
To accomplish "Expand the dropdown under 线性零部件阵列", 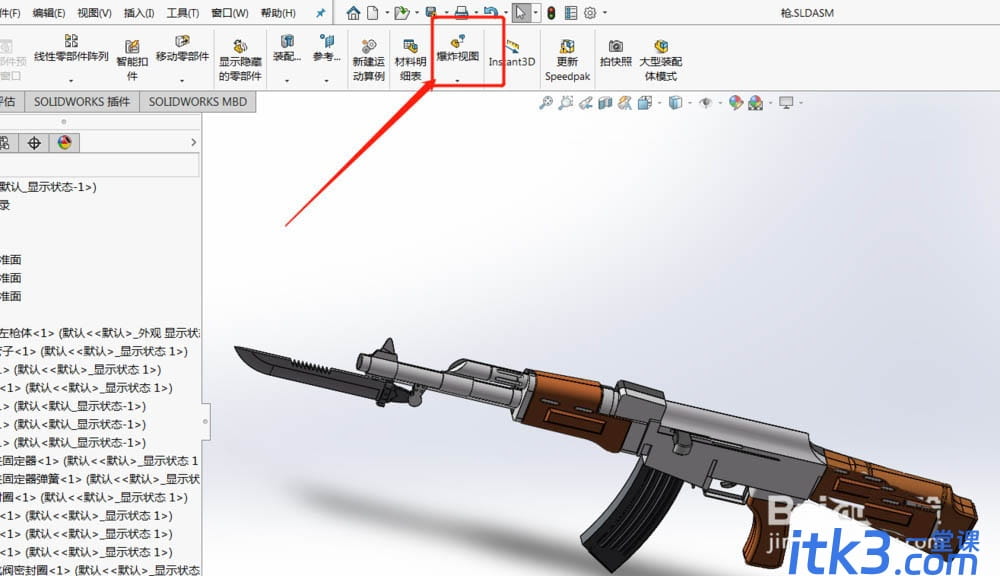I will coord(71,80).
